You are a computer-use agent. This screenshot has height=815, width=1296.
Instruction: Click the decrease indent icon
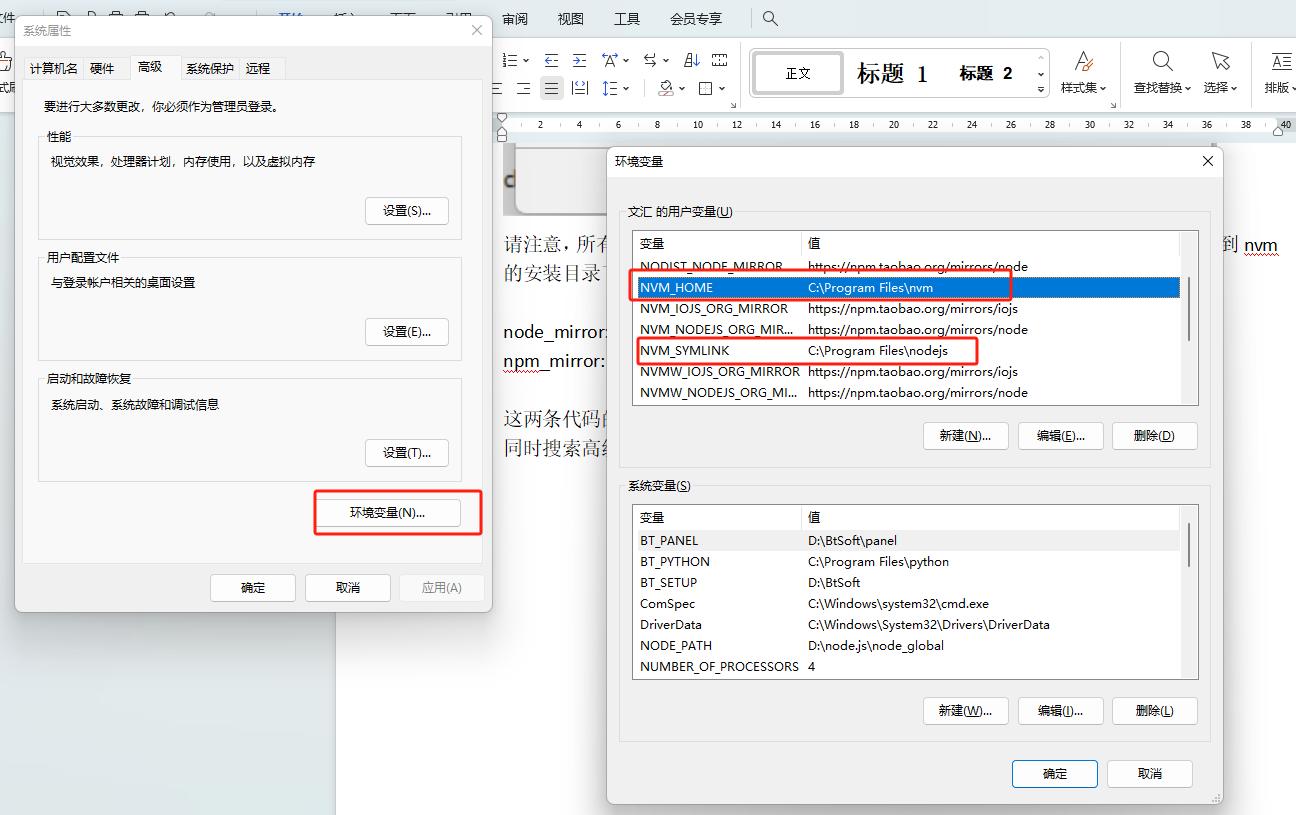[551, 60]
